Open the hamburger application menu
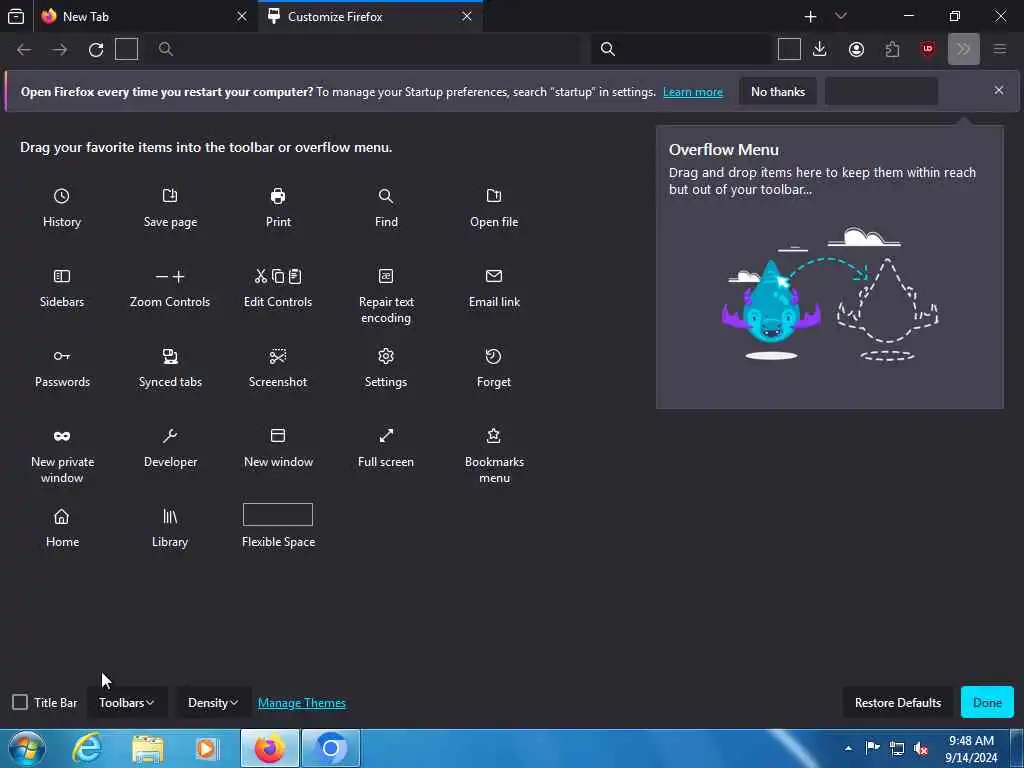The image size is (1024, 768). point(1000,49)
